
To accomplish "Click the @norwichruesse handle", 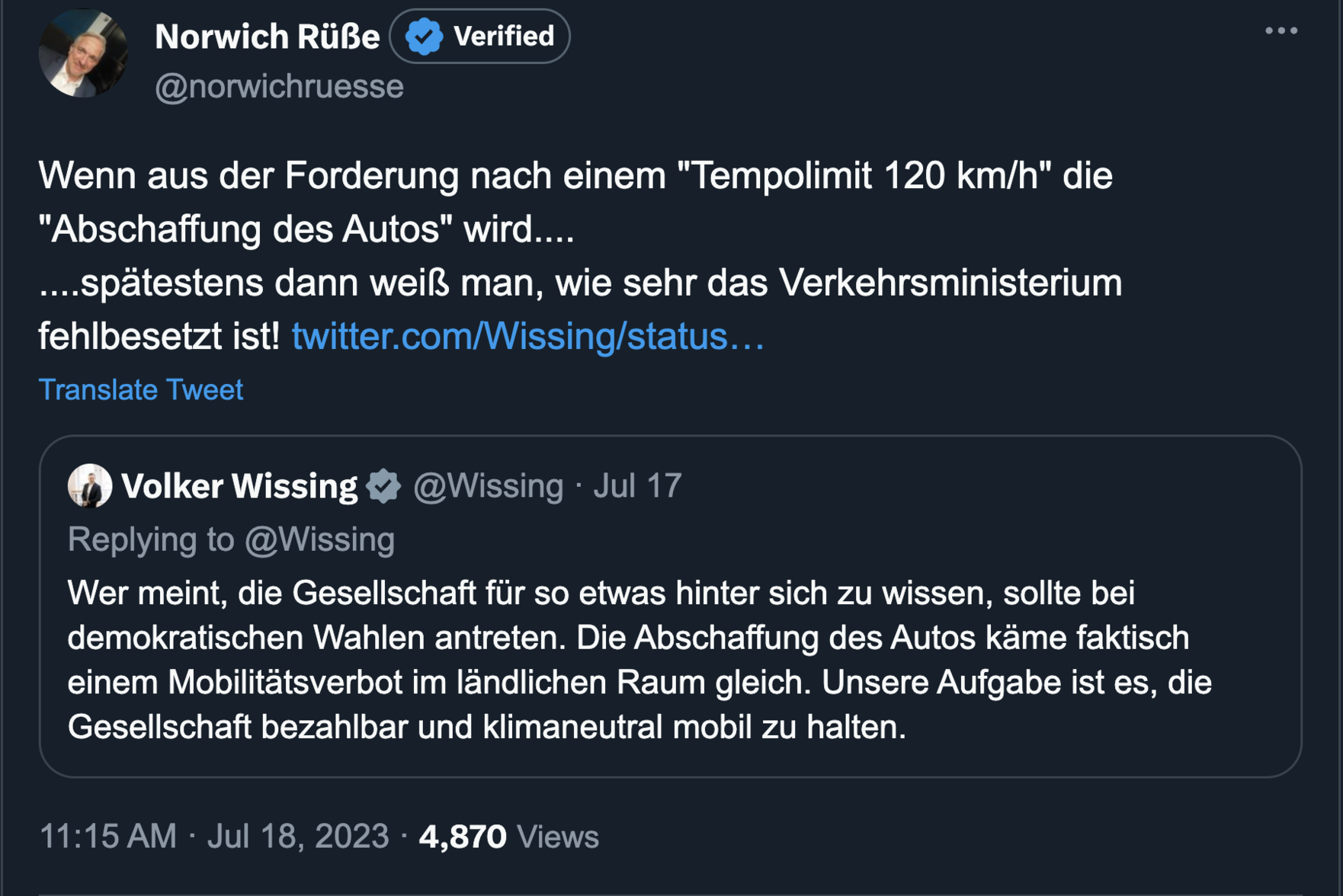I will [x=279, y=86].
